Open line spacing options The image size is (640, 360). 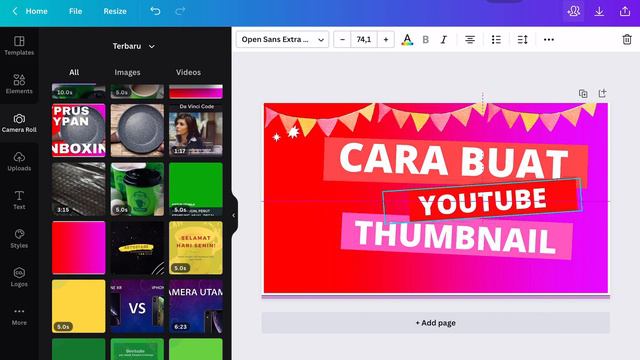(x=522, y=40)
